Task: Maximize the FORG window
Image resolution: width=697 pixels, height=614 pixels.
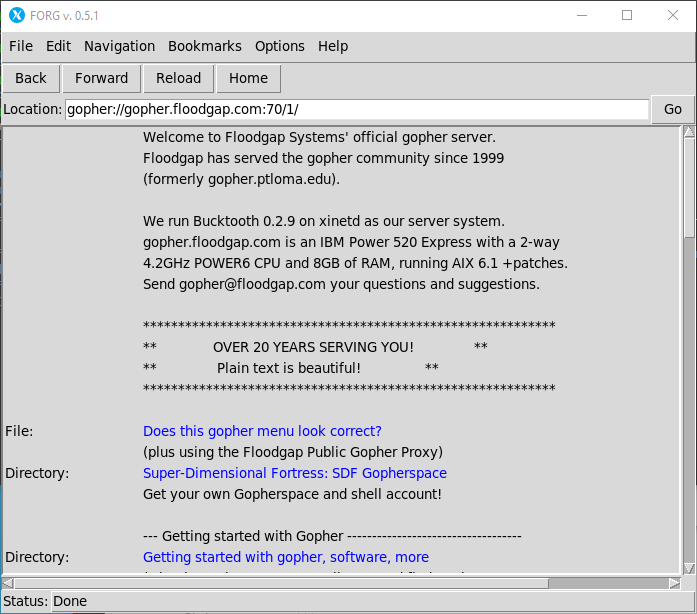Action: coord(627,16)
